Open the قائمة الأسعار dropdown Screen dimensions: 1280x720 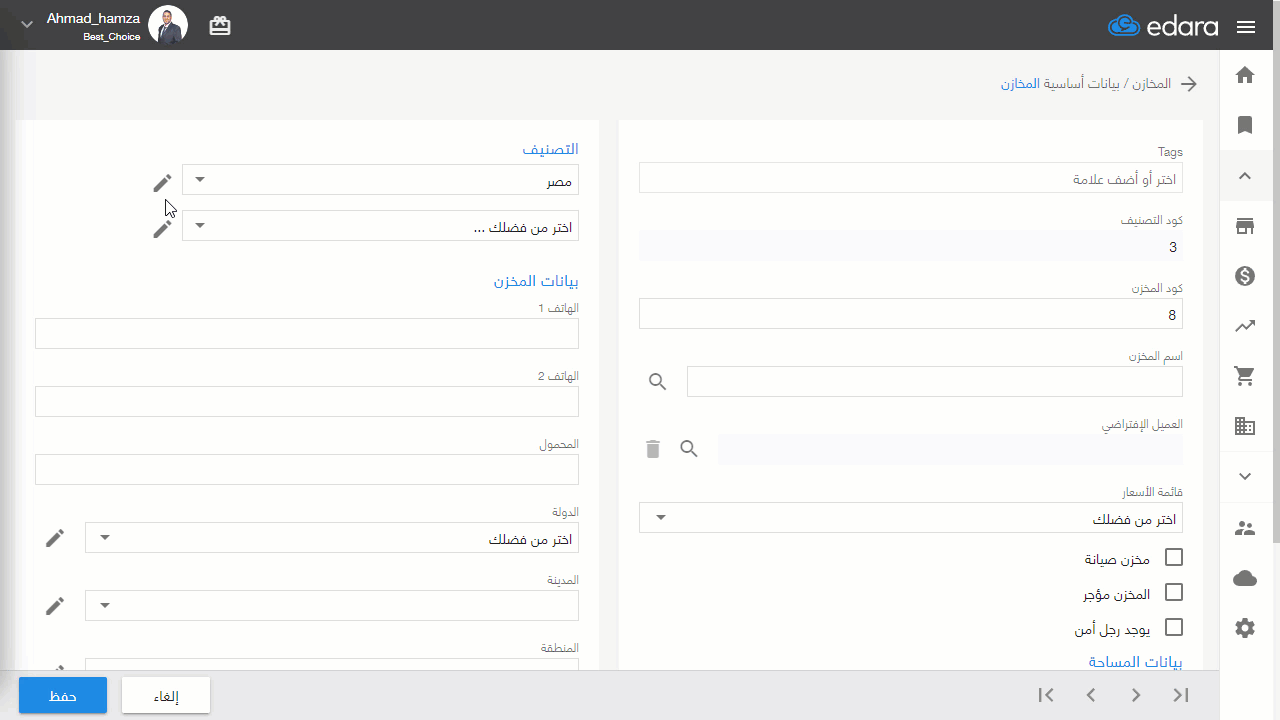[911, 518]
